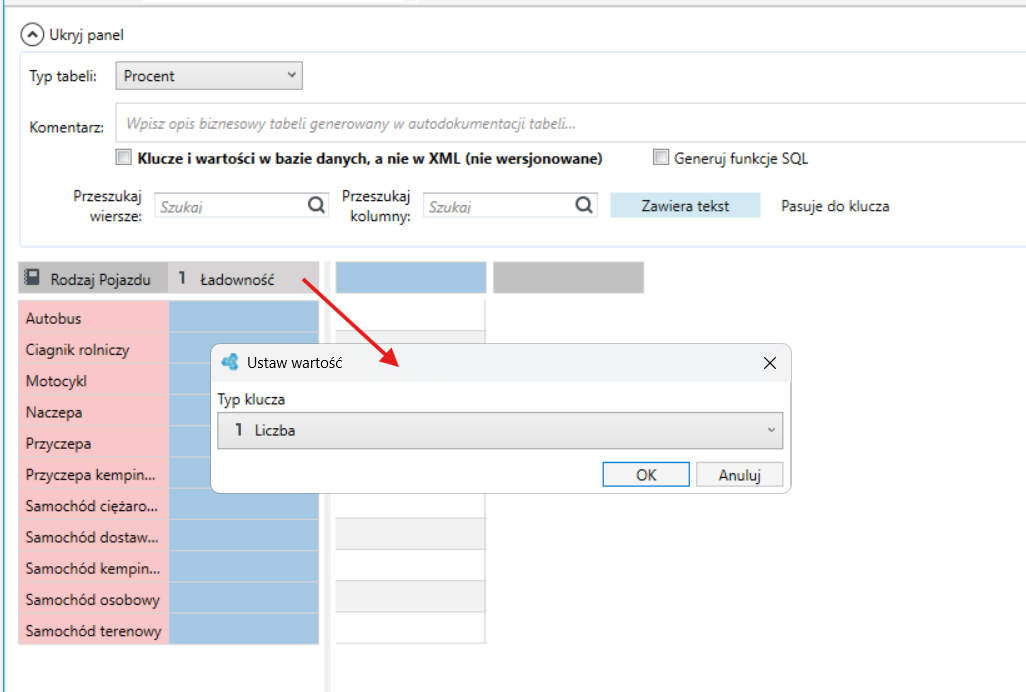Viewport: 1026px width, 692px height.
Task: Click search magnifier in Przeszukaj kolumny field
Action: click(584, 205)
